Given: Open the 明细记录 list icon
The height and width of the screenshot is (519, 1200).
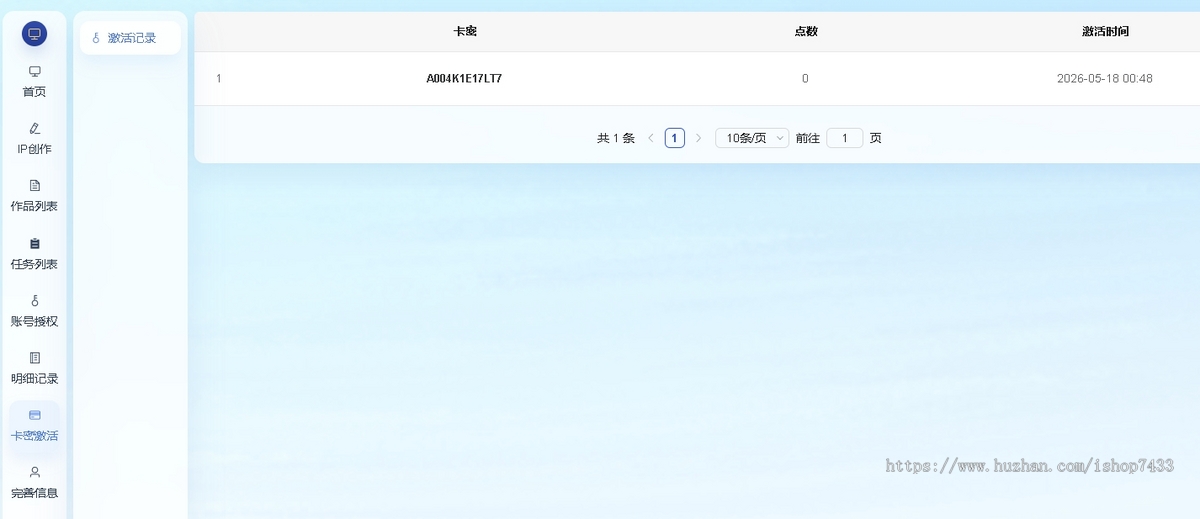Looking at the screenshot, I should pyautogui.click(x=35, y=357).
